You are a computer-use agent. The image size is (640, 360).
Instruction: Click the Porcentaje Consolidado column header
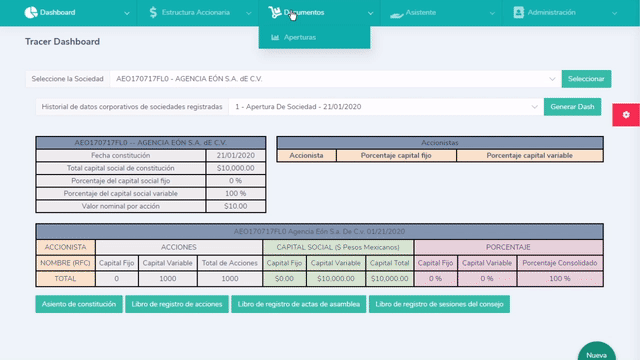tap(560, 263)
